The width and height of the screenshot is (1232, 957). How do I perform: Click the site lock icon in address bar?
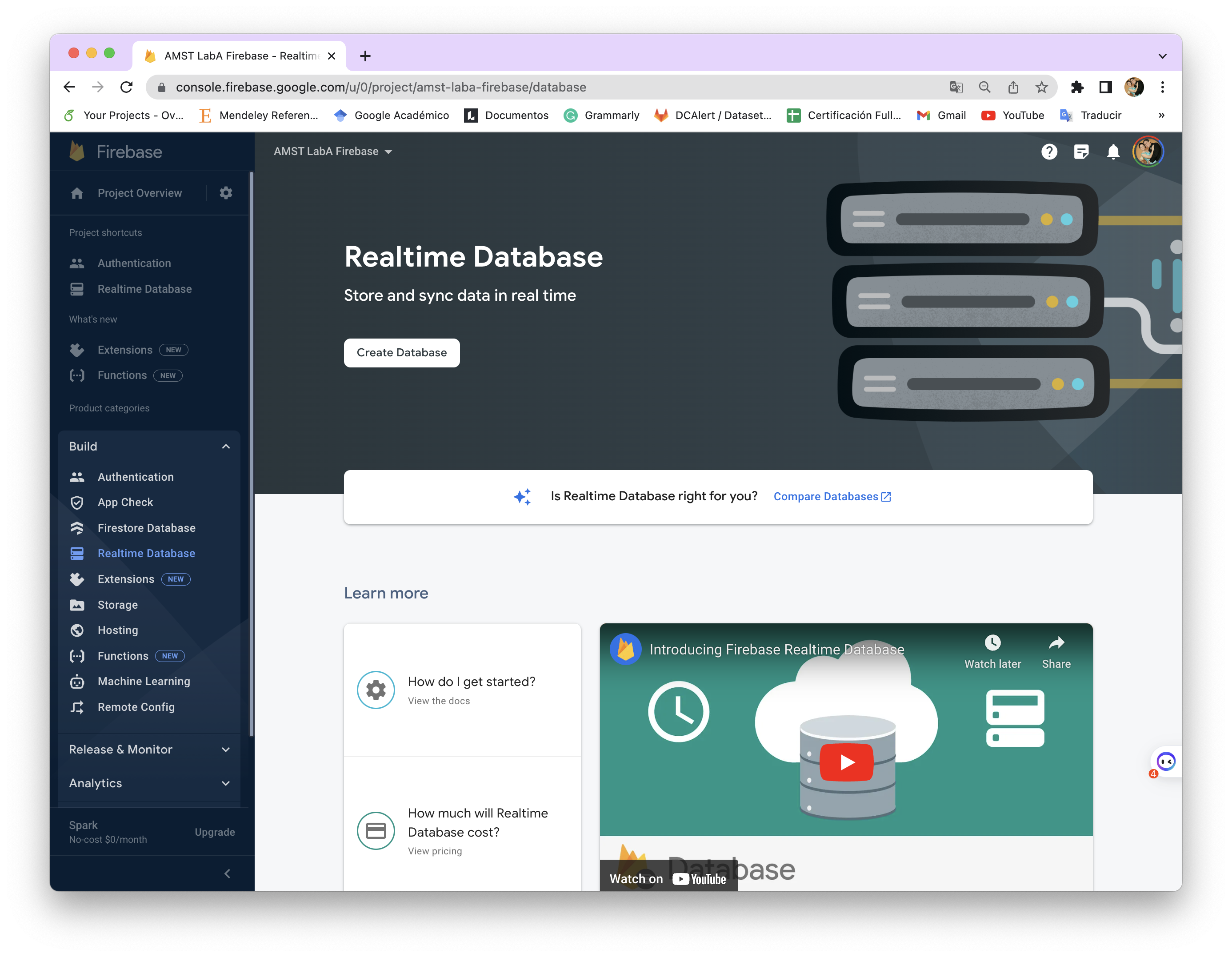(x=162, y=87)
